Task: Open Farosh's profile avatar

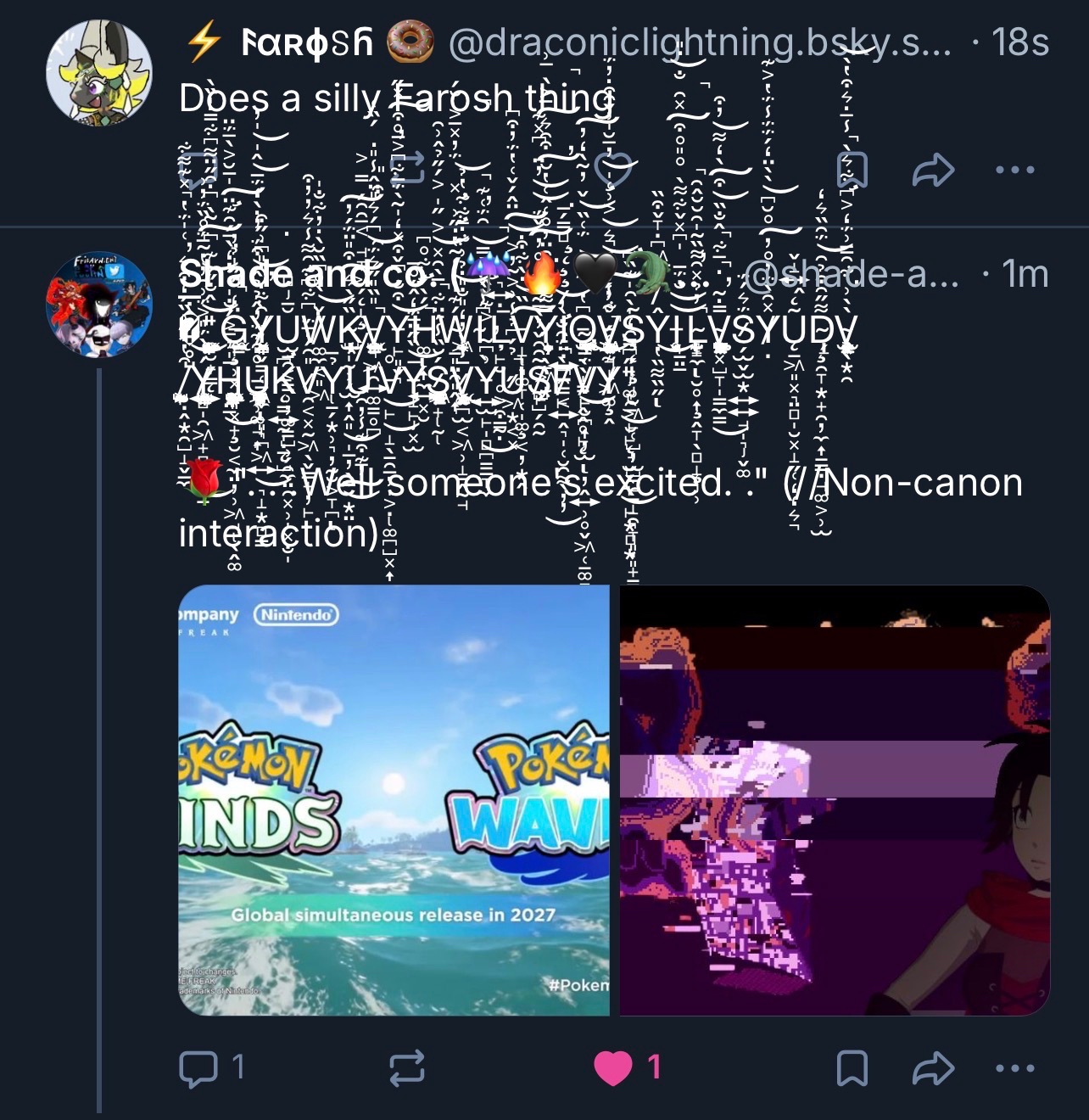Action: pyautogui.click(x=99, y=72)
